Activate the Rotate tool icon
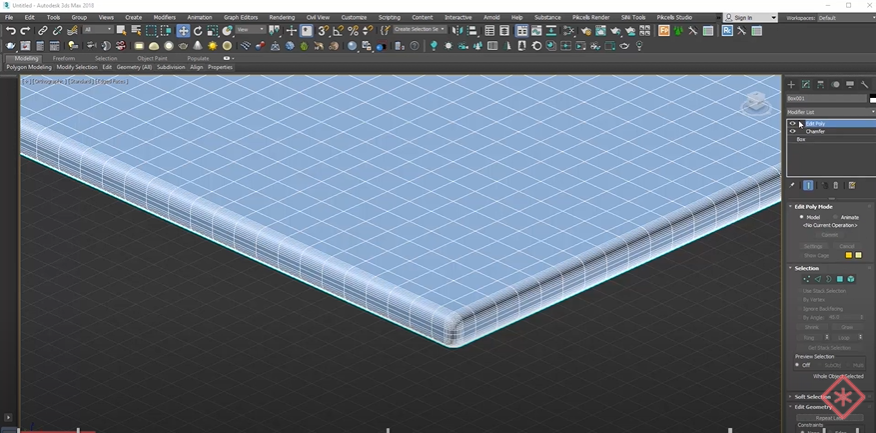The image size is (876, 433). (x=198, y=31)
